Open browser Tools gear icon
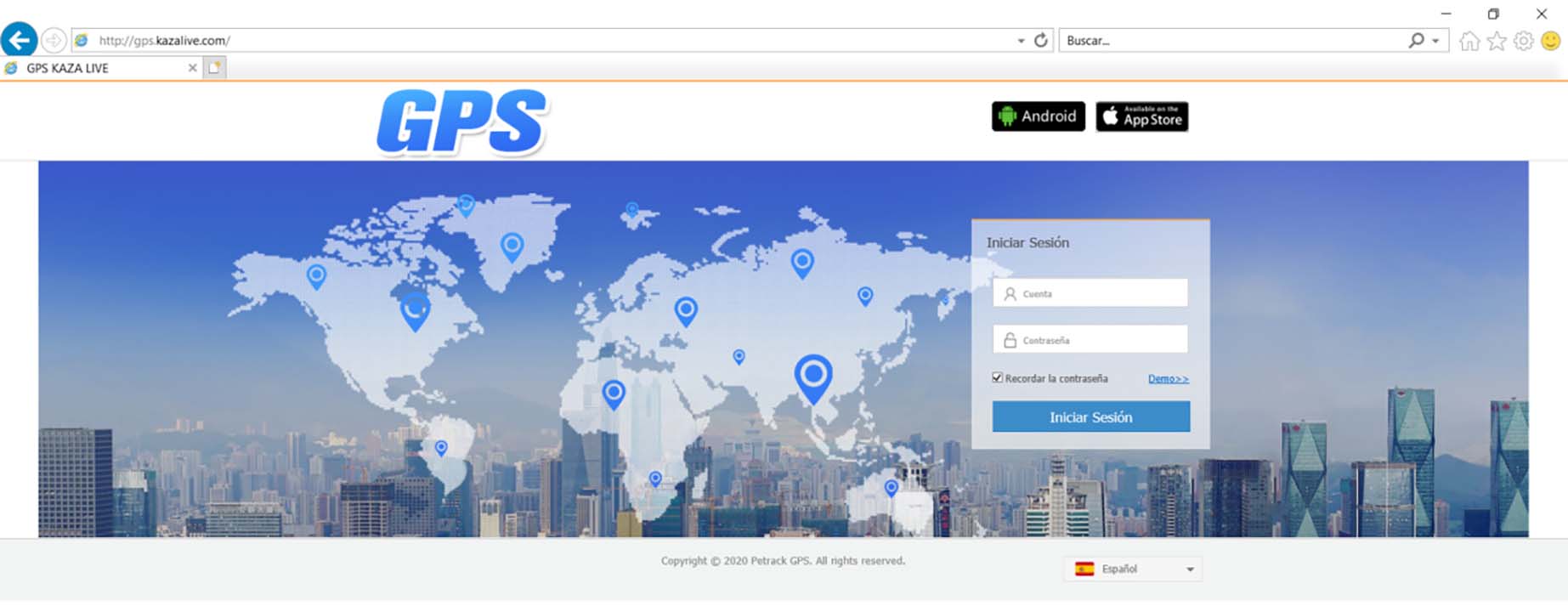 [1523, 41]
